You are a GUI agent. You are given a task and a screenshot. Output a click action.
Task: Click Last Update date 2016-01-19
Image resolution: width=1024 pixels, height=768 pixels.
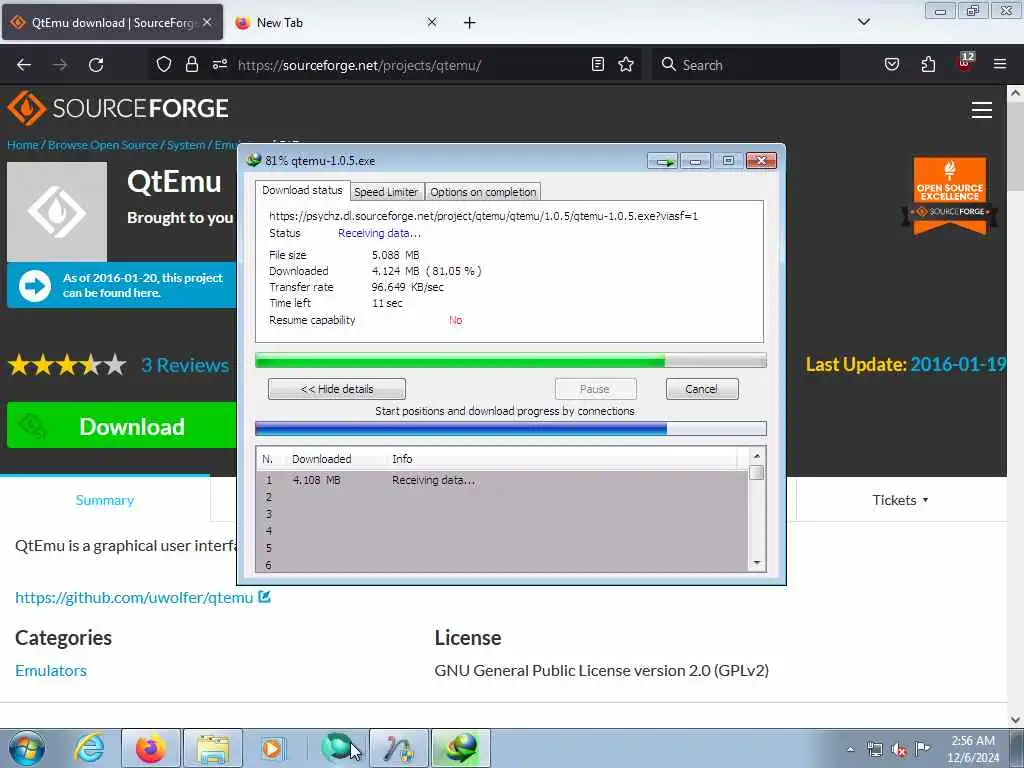pos(958,364)
